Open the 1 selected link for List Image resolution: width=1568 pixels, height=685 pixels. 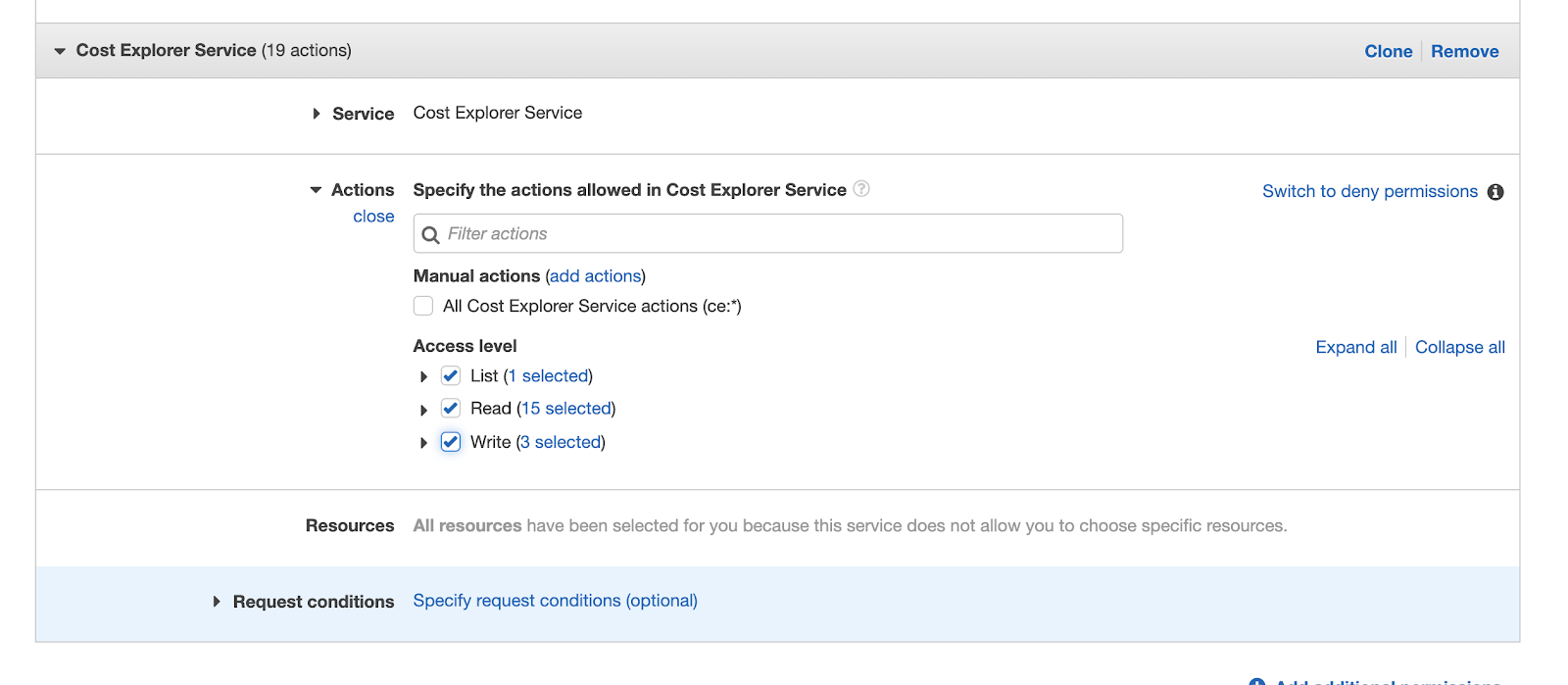[x=548, y=375]
